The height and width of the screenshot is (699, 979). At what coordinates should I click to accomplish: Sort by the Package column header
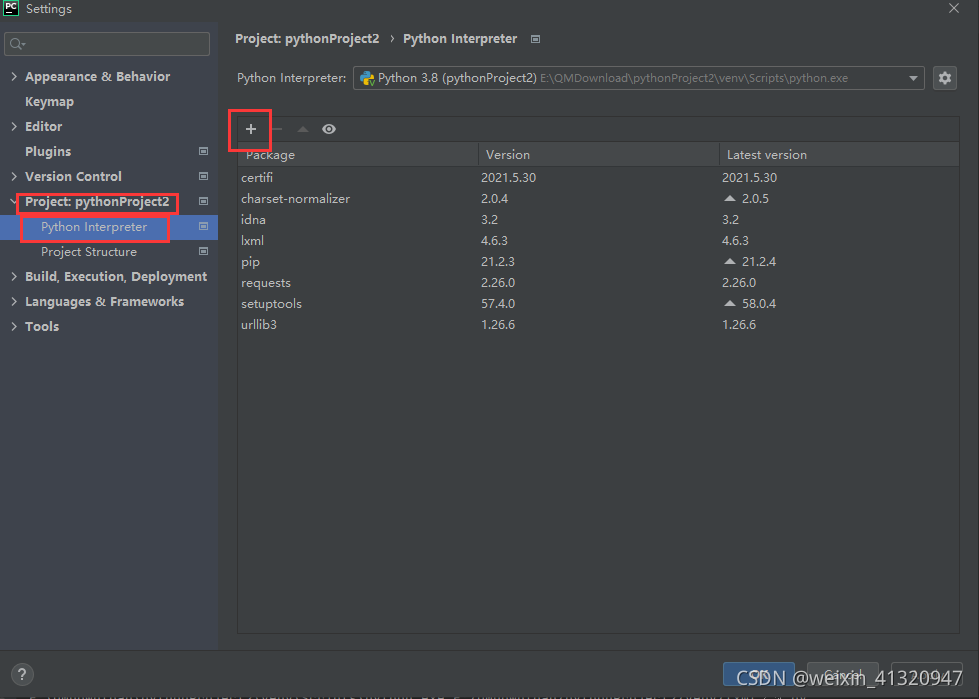pos(358,155)
